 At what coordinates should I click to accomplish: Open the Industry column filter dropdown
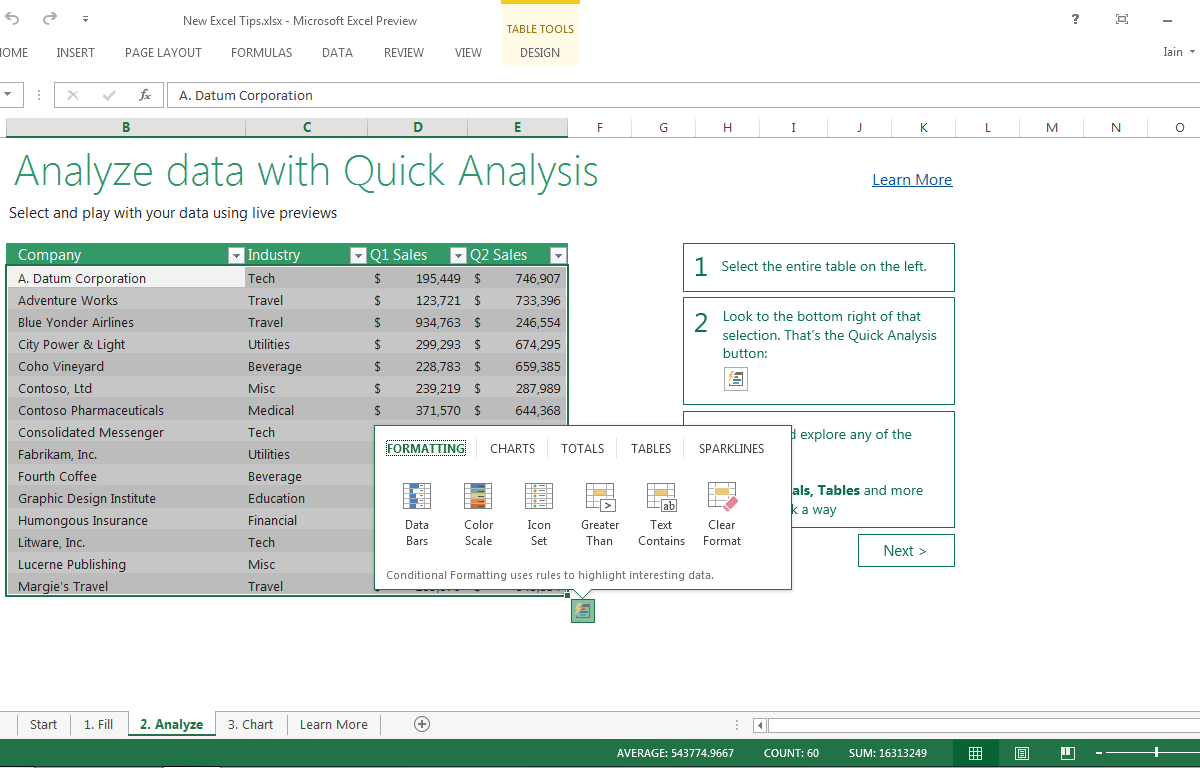358,255
